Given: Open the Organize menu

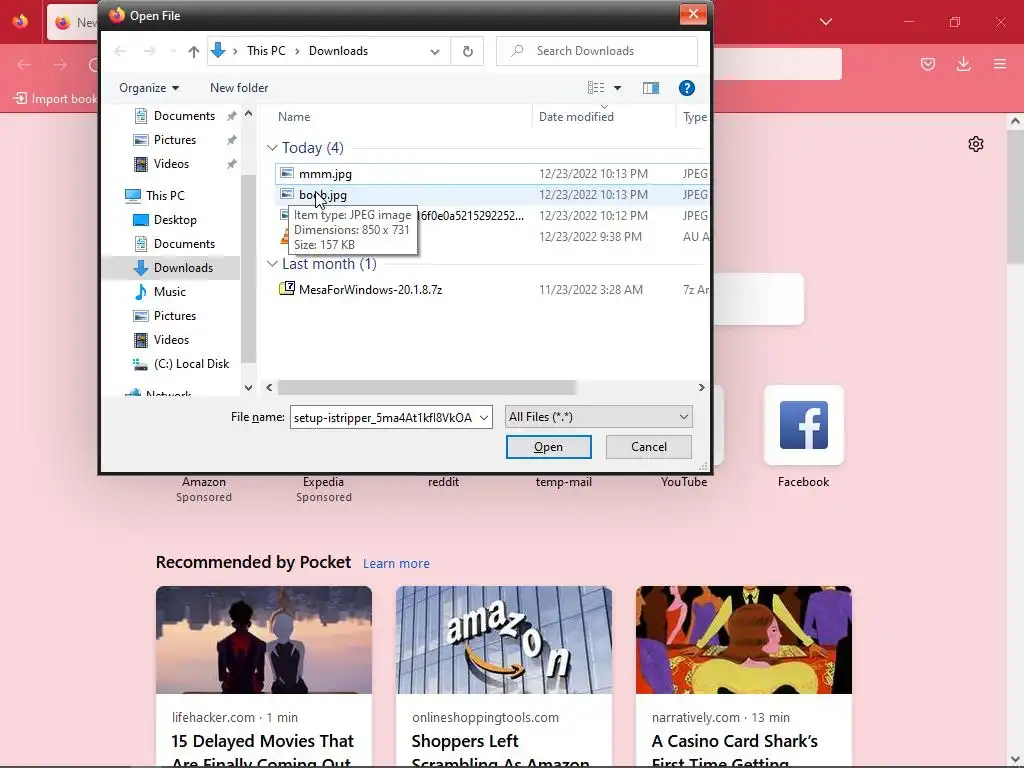Looking at the screenshot, I should (x=149, y=88).
